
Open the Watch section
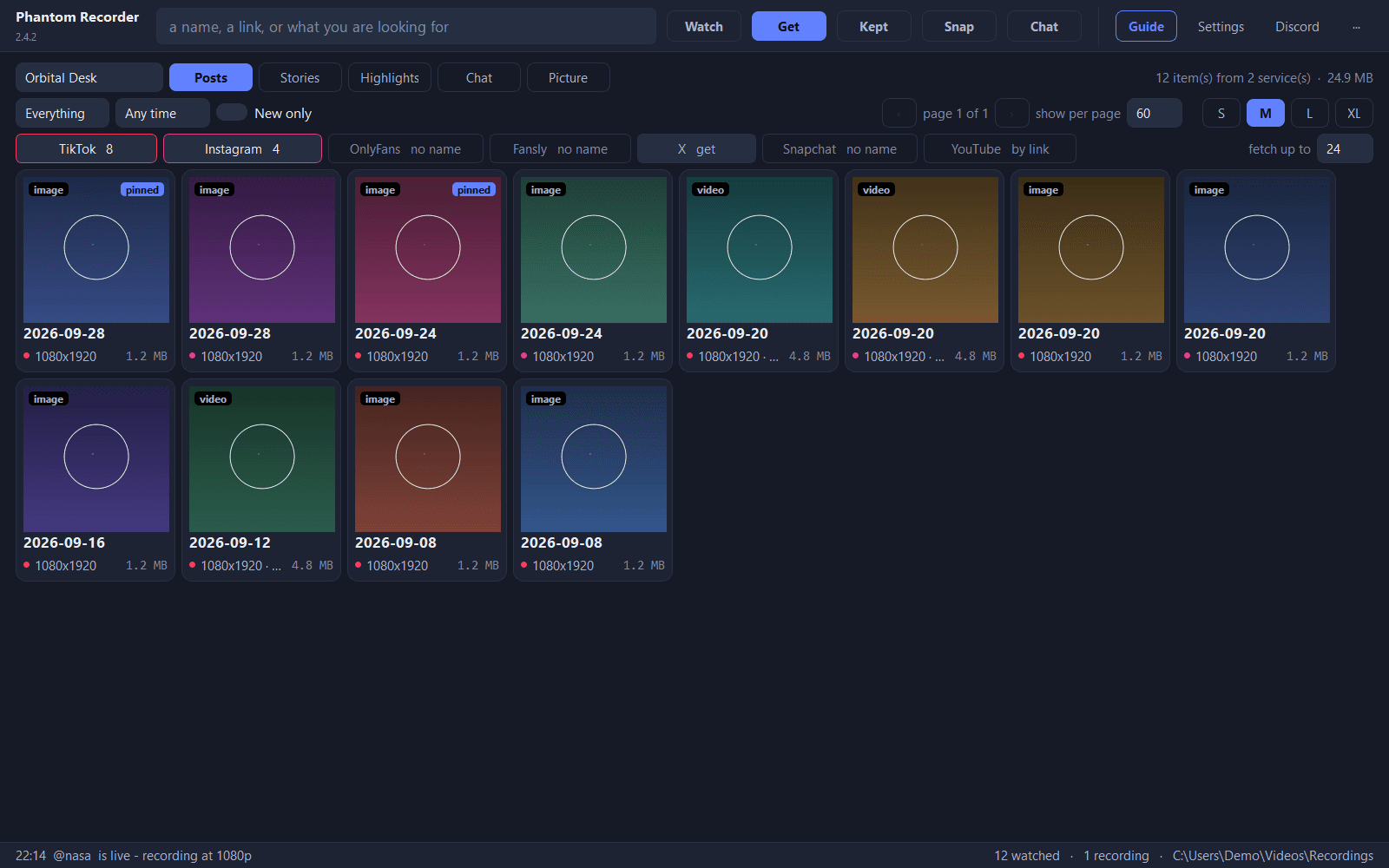pyautogui.click(x=704, y=27)
